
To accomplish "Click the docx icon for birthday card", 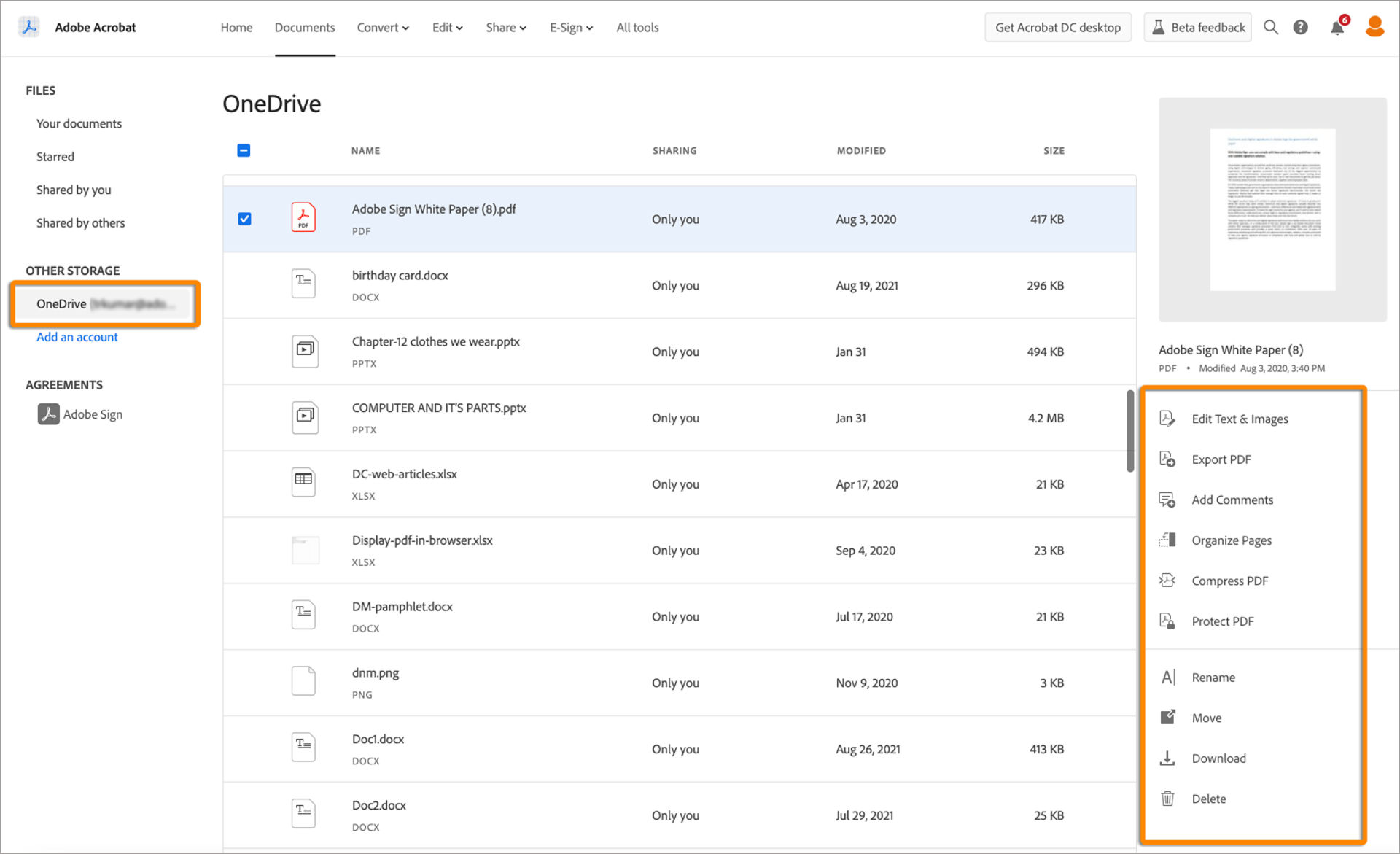I will (x=303, y=284).
